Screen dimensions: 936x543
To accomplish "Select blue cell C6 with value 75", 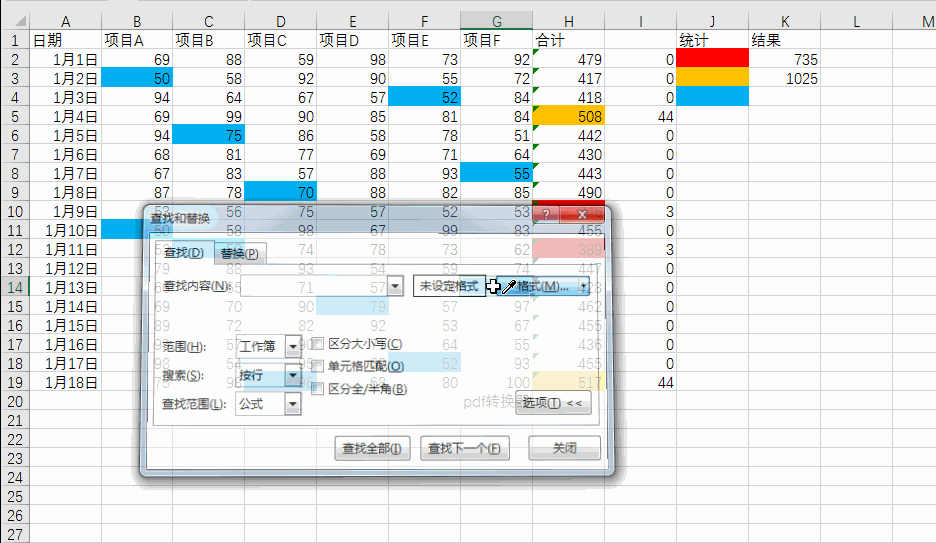I will tap(209, 135).
